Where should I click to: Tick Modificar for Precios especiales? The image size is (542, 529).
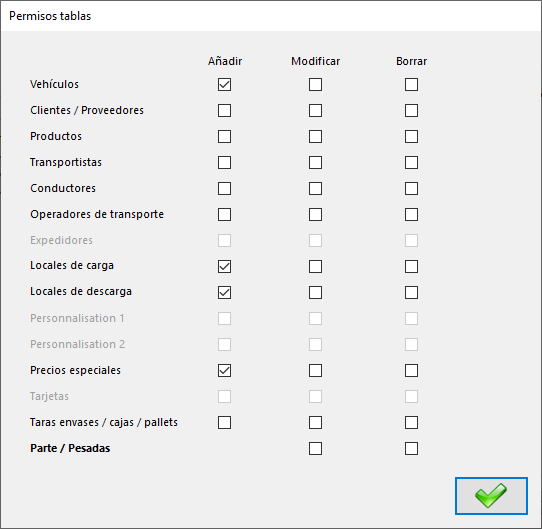click(x=315, y=371)
